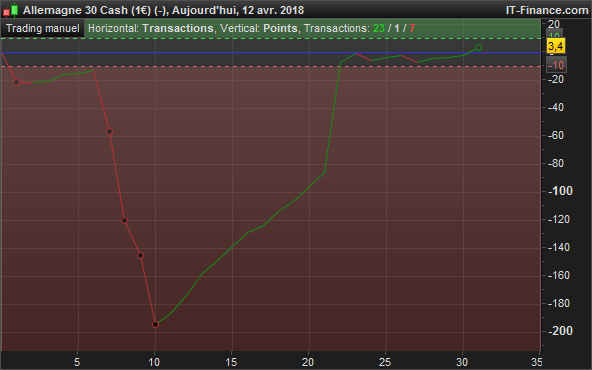Click the -10 red threshold label
Viewport: 592px width, 370px height.
[556, 65]
